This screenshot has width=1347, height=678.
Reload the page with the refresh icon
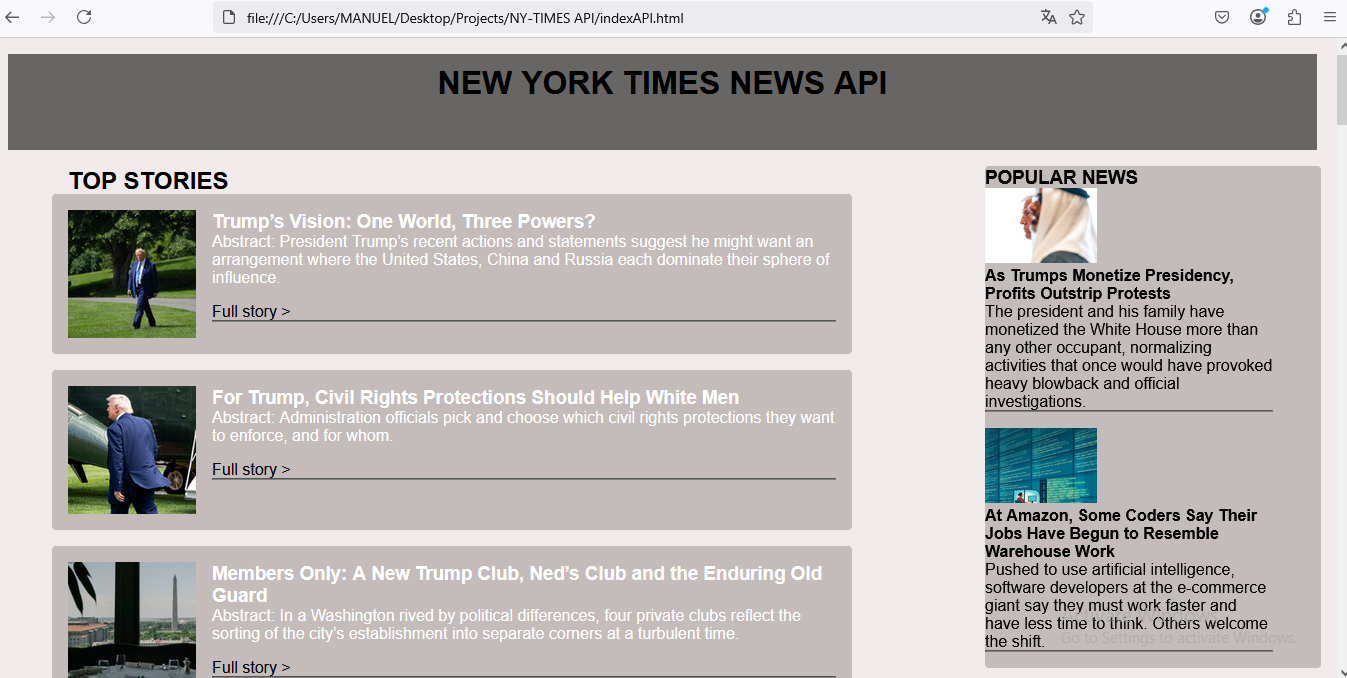(84, 17)
